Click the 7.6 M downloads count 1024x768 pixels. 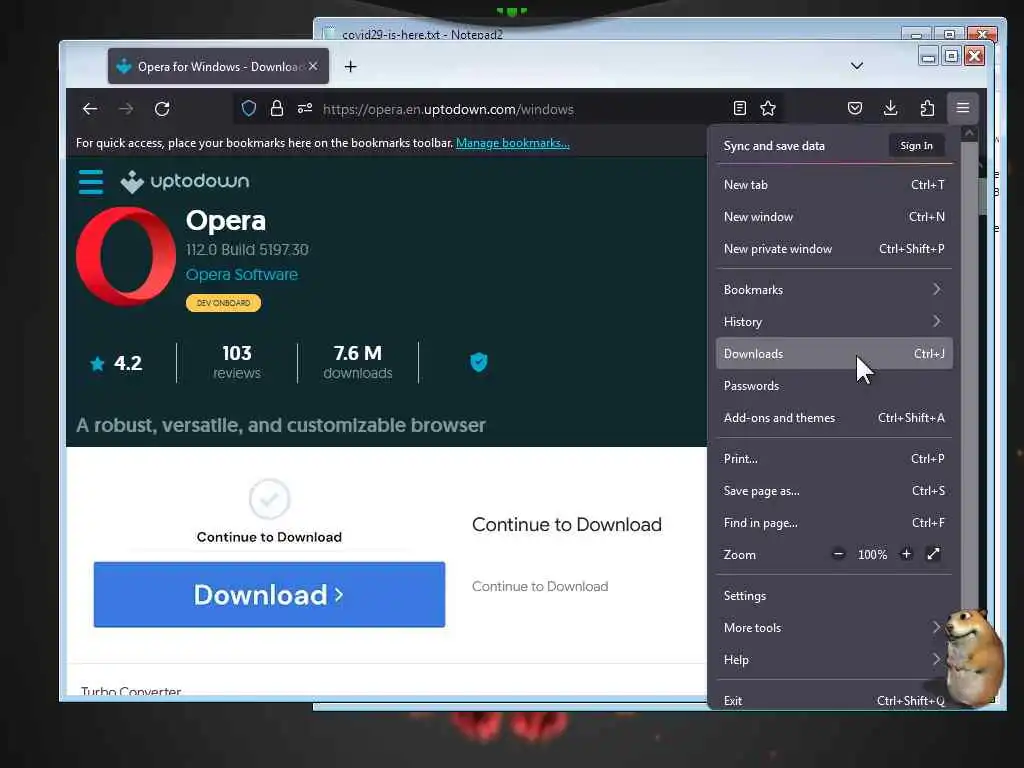click(358, 362)
